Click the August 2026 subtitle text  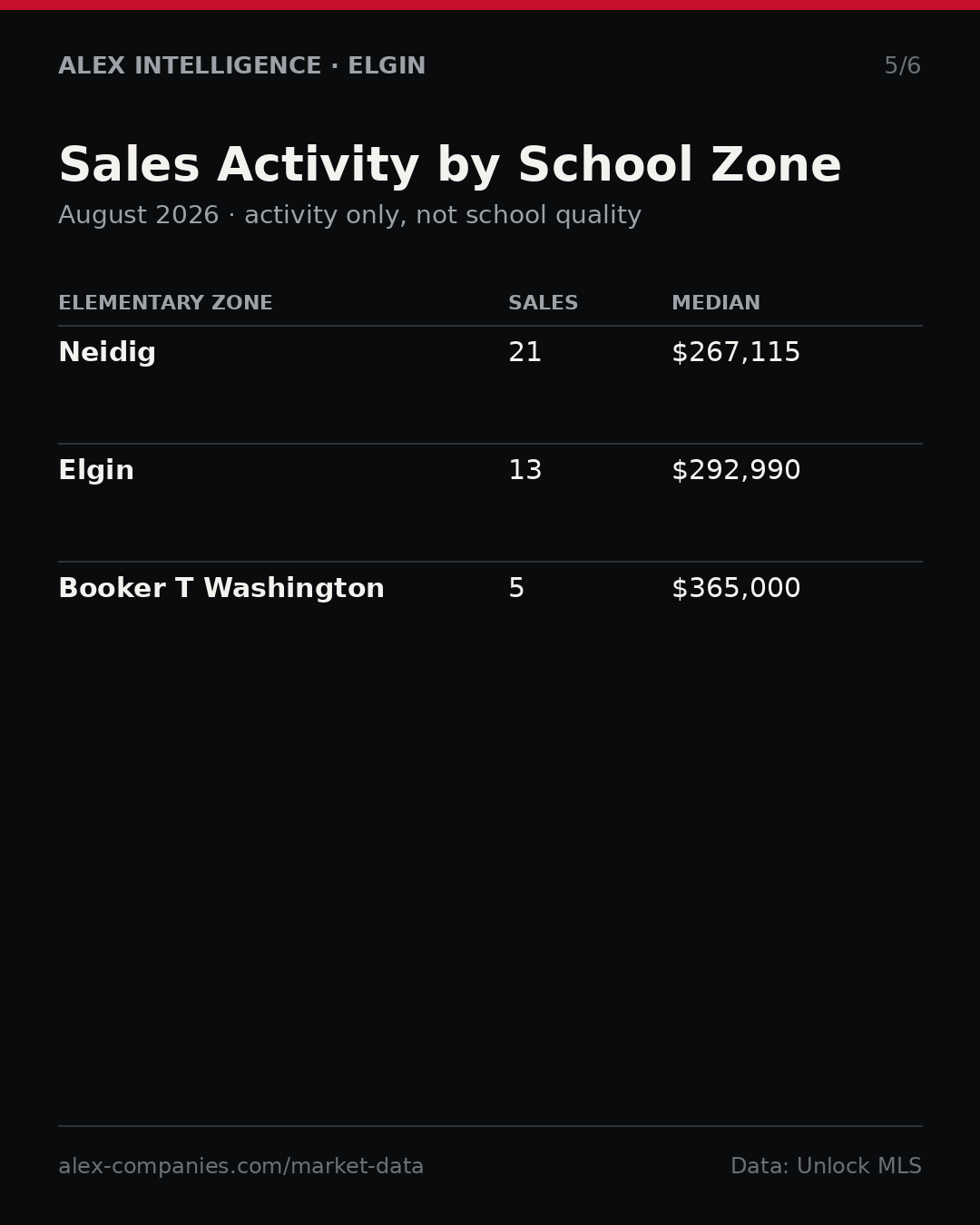tap(349, 216)
